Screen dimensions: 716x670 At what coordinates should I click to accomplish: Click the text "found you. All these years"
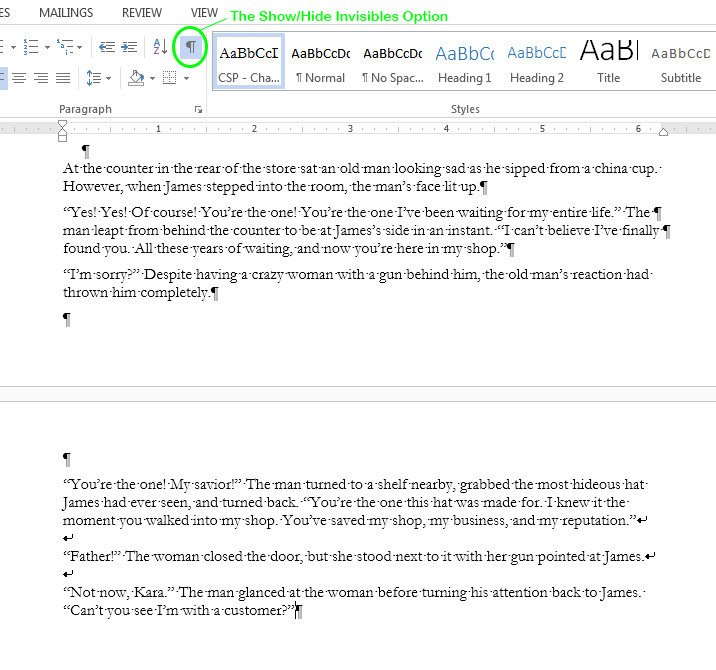pos(143,248)
